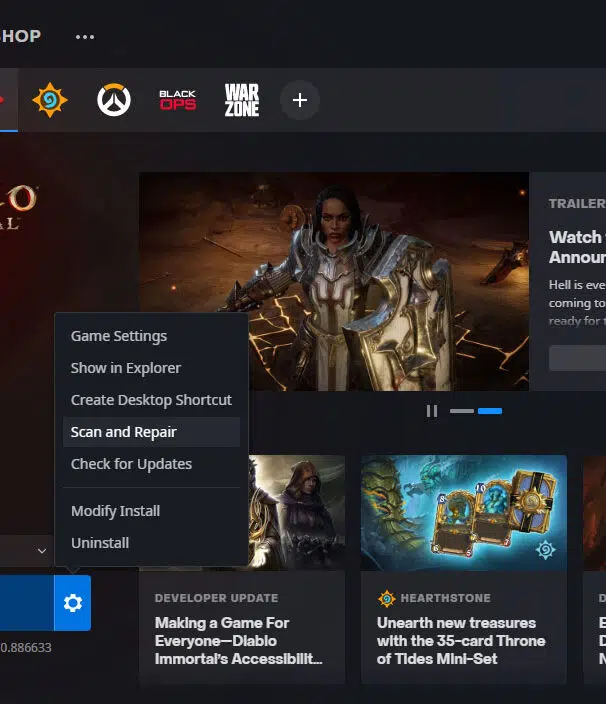Click the DEVELOPER UPDATE label

[x=216, y=598]
